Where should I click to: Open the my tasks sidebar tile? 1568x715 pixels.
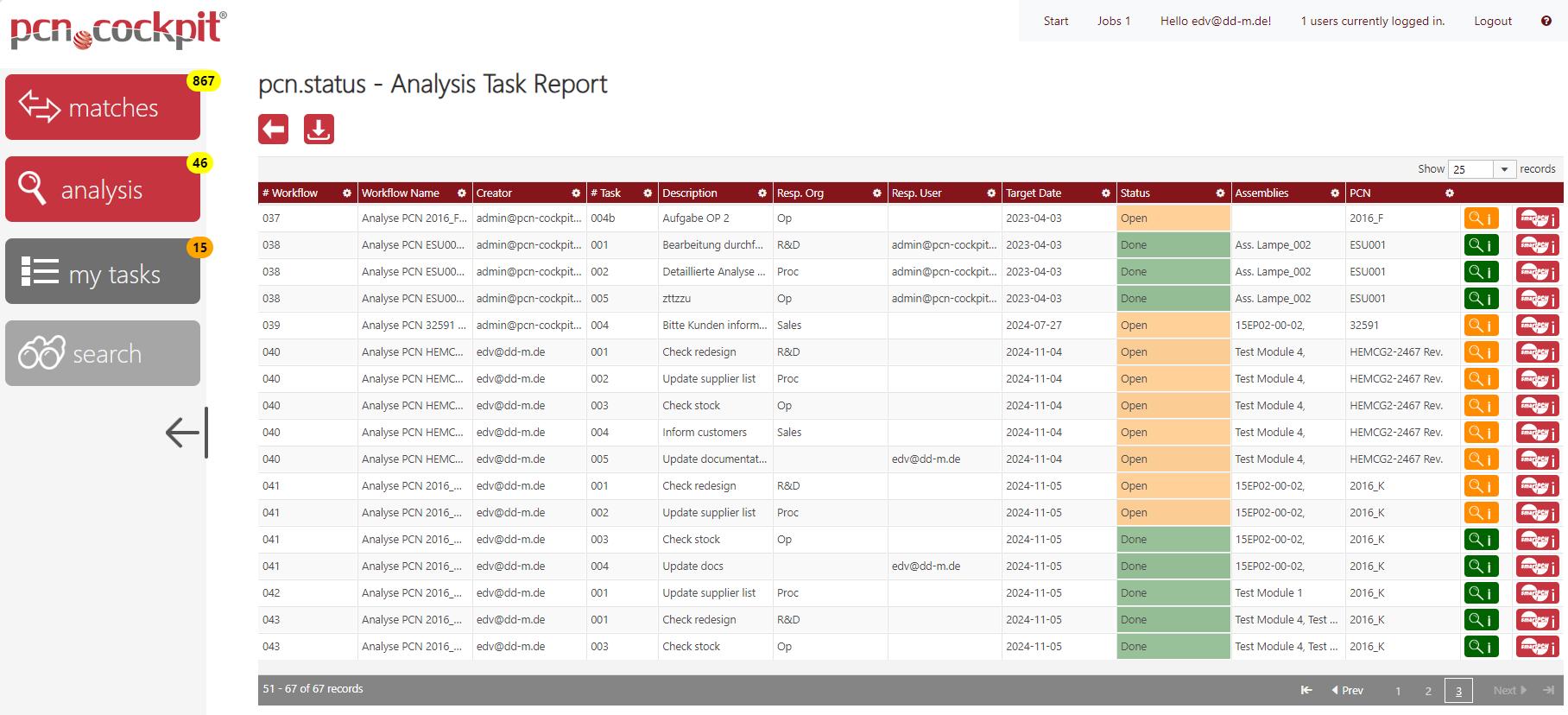click(x=103, y=271)
